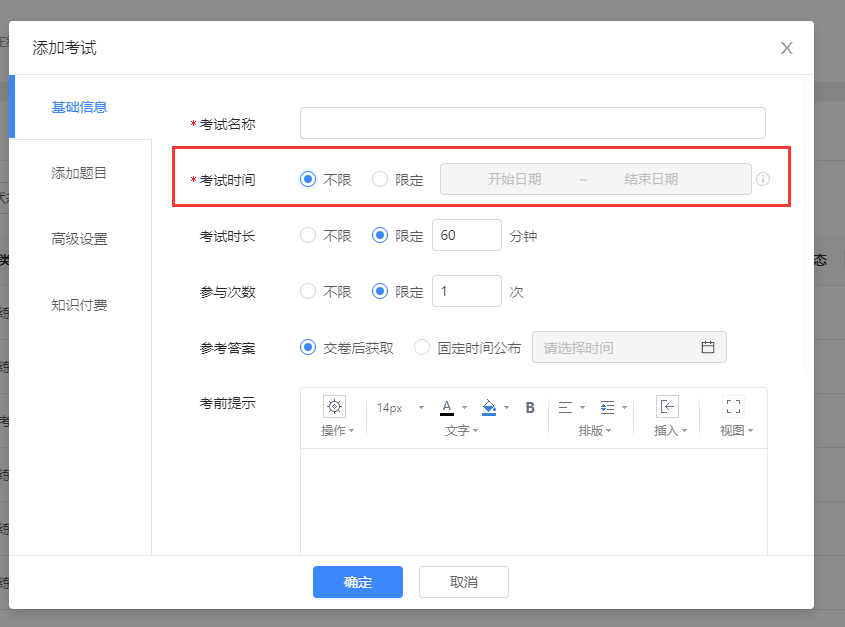This screenshot has height=627, width=845.
Task: Click the 取消 cancel button
Action: (x=463, y=581)
